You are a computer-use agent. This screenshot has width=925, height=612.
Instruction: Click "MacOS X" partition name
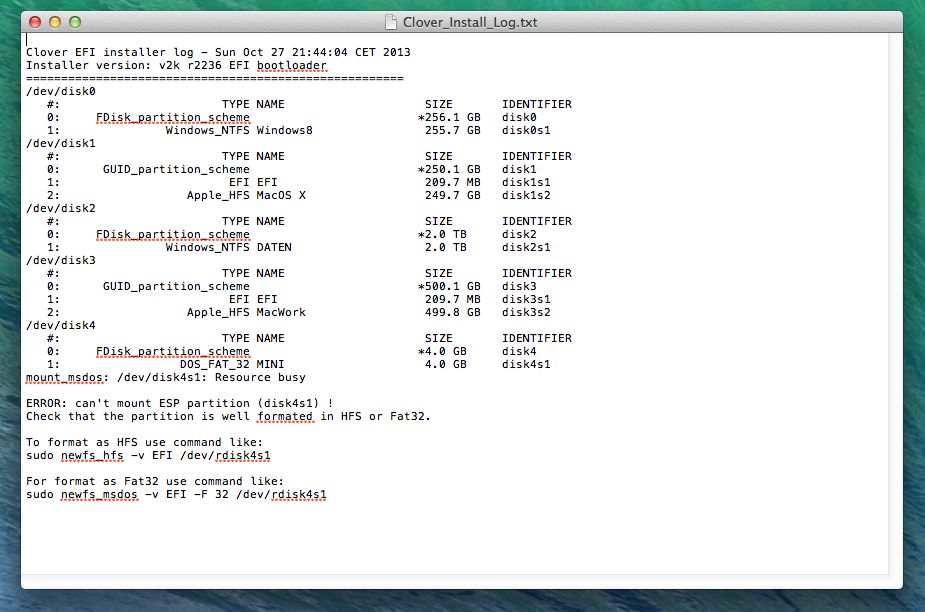click(281, 195)
